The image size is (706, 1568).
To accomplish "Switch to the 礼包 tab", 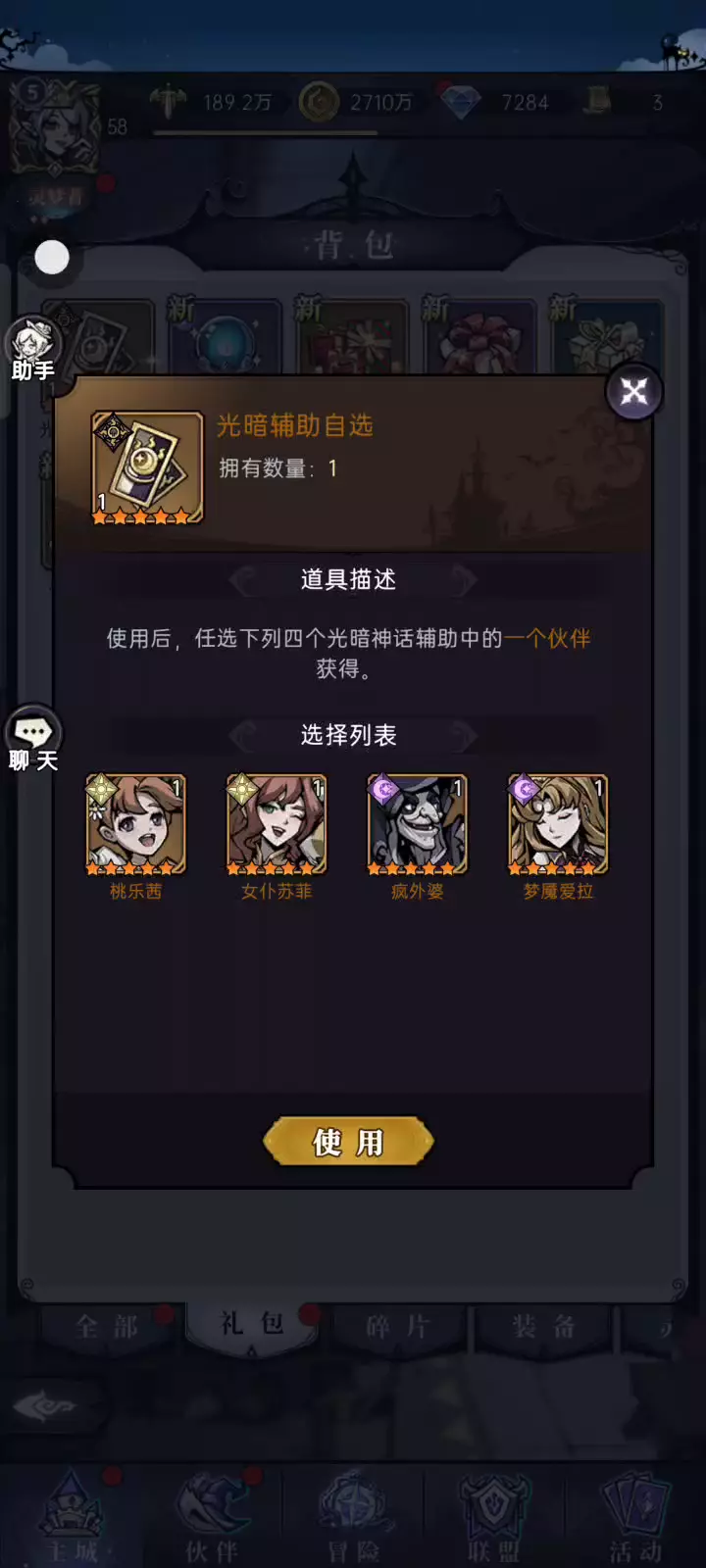I will [x=252, y=1326].
